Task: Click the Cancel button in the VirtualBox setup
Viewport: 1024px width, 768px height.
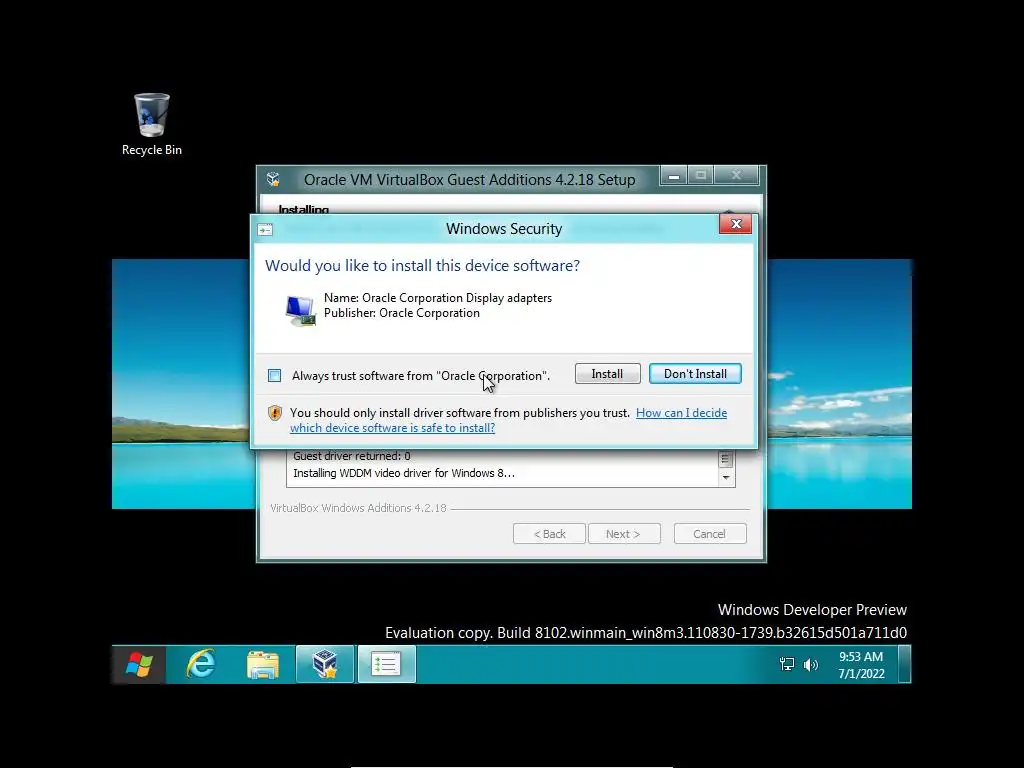Action: point(709,534)
